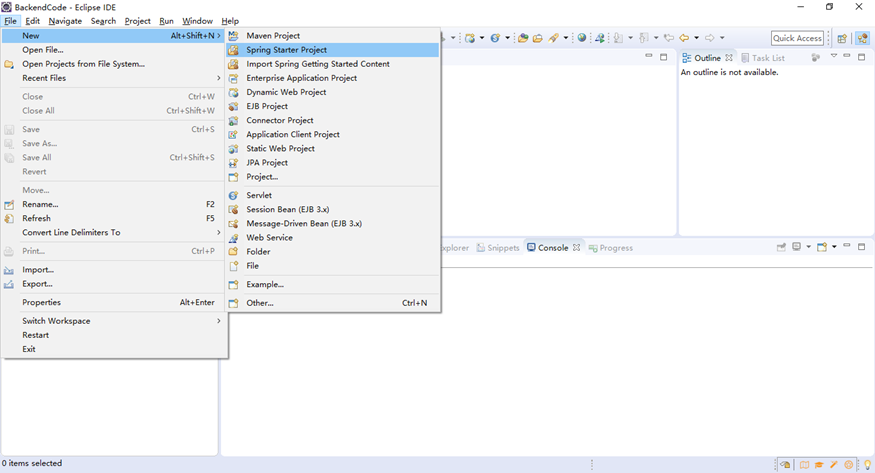
Task: Open the Window menu
Action: pyautogui.click(x=197, y=21)
